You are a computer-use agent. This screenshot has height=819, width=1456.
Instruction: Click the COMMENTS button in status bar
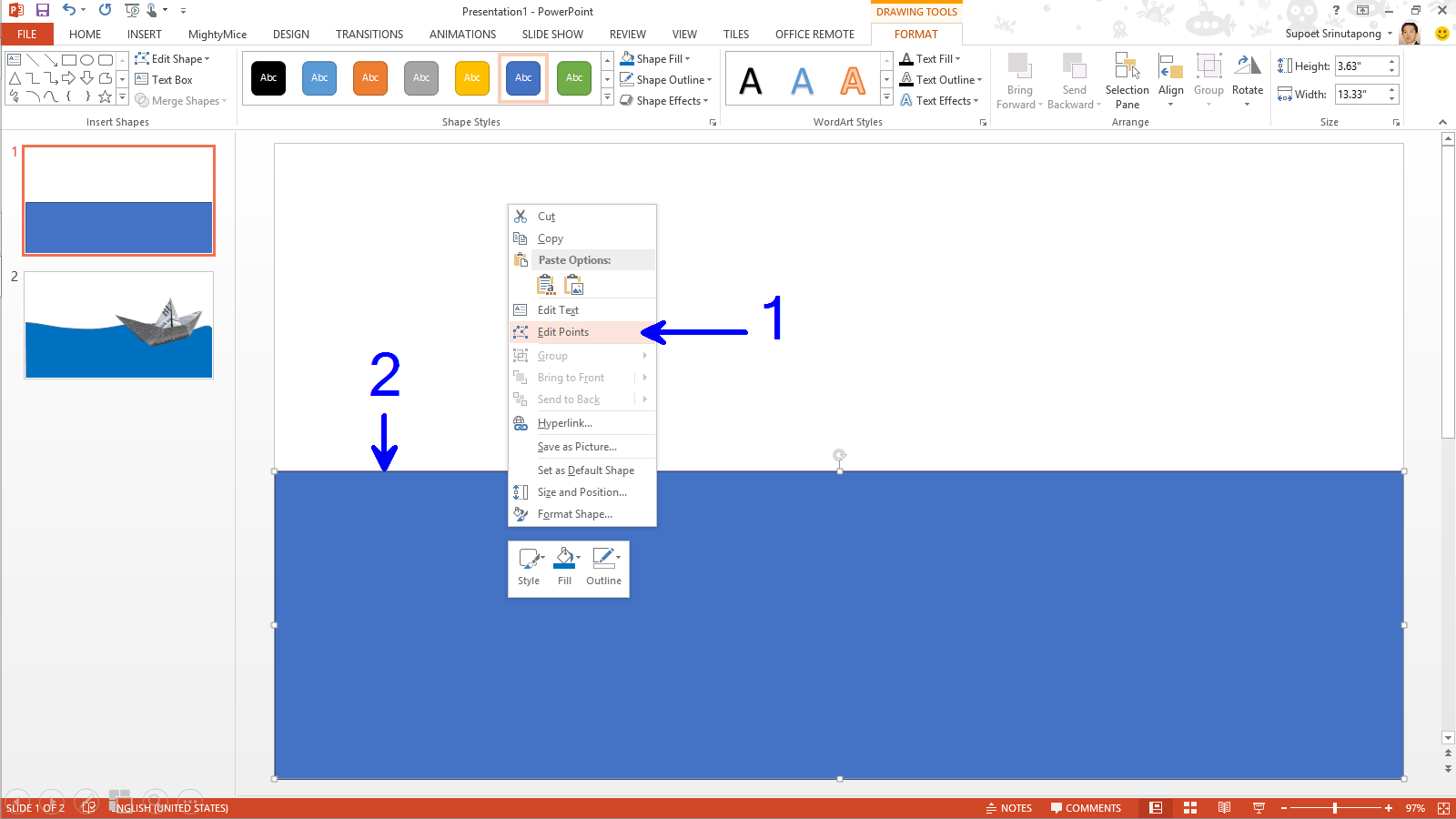click(x=1086, y=808)
